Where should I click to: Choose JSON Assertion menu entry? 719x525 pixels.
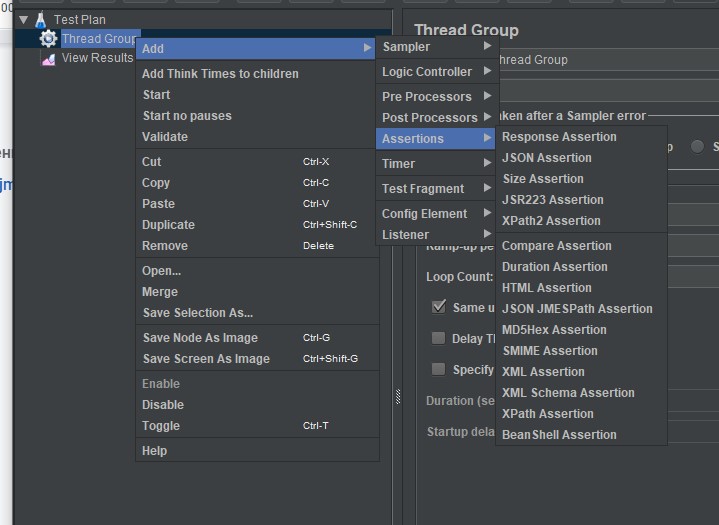(x=546, y=158)
